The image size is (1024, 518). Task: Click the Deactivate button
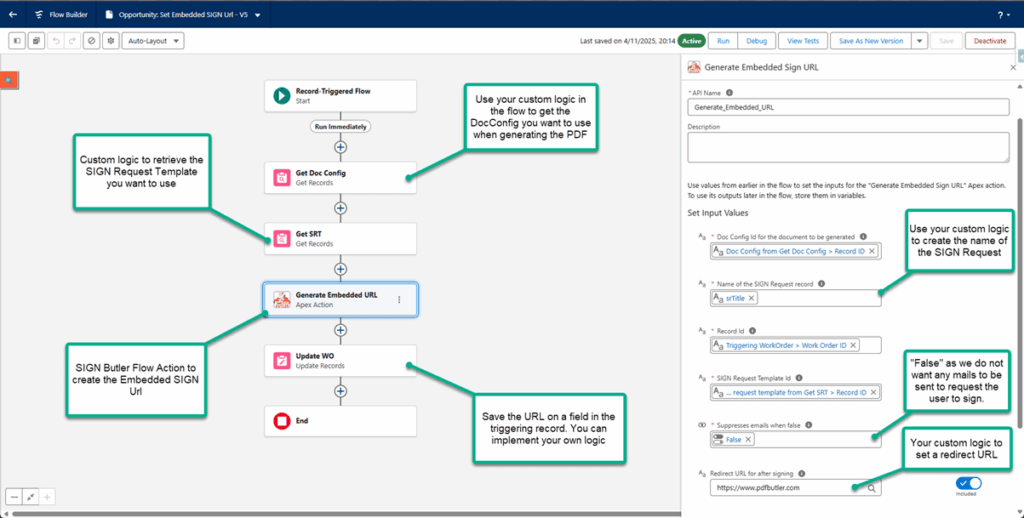coord(989,41)
